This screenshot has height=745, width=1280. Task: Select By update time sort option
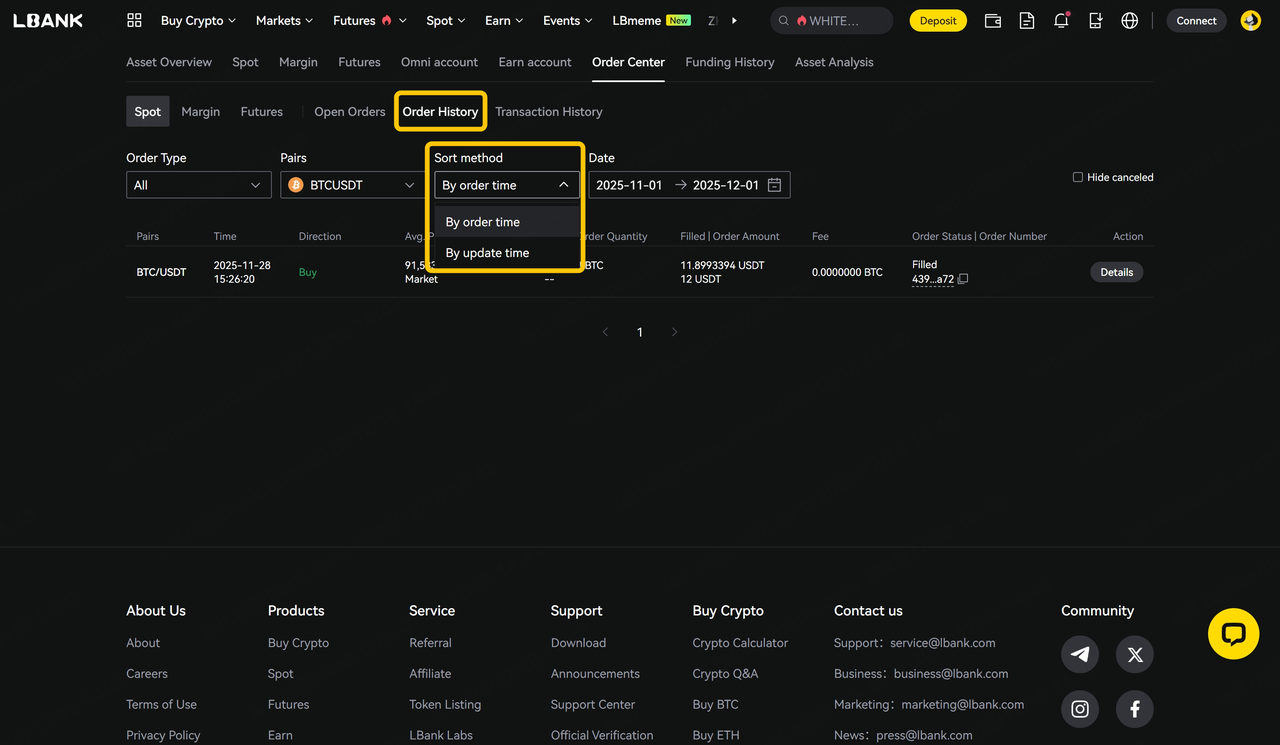click(487, 253)
